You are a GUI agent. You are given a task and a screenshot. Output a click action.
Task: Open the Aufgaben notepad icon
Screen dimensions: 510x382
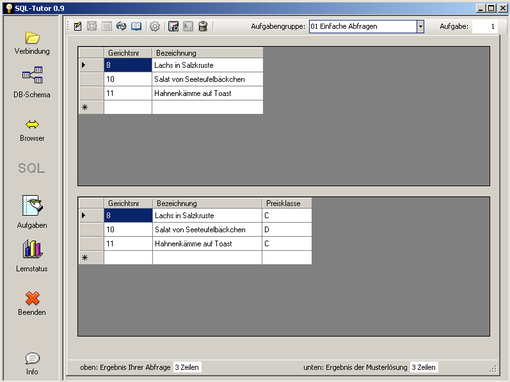coord(32,205)
